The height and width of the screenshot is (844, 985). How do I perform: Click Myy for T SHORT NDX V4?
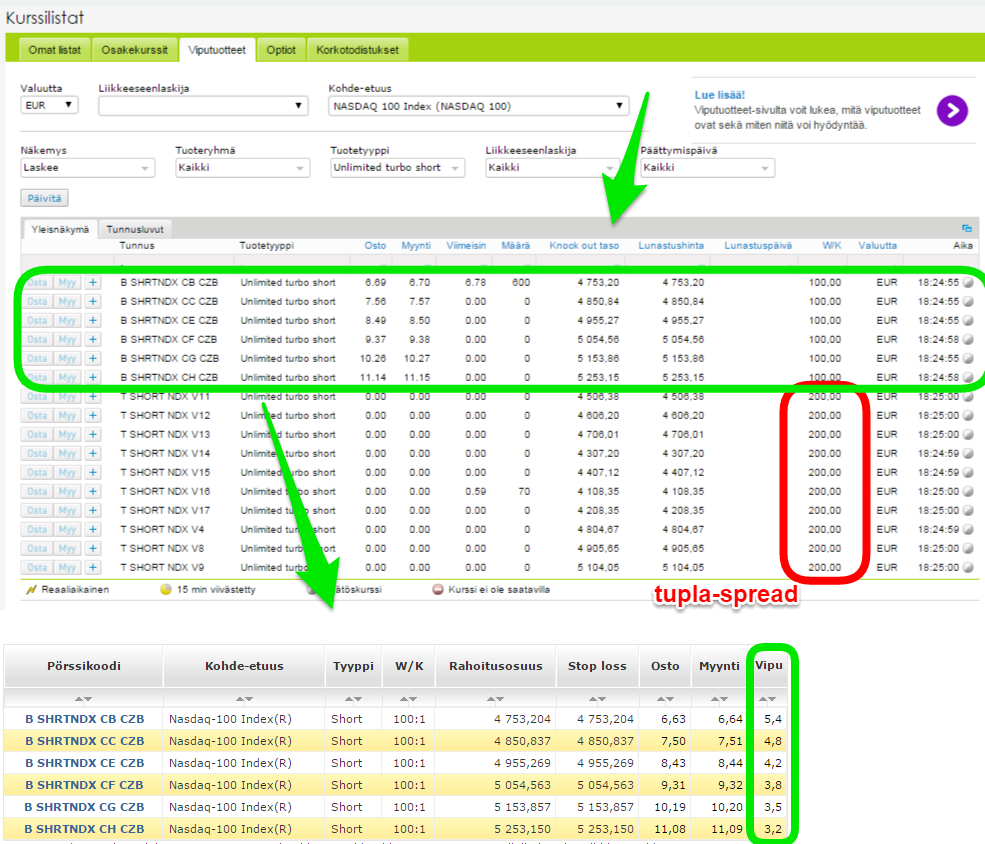click(x=67, y=529)
